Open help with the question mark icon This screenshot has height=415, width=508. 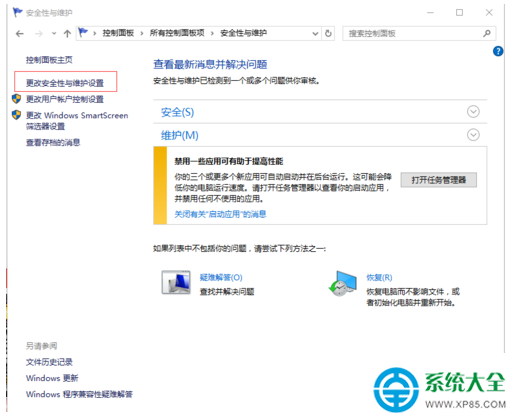(x=498, y=51)
